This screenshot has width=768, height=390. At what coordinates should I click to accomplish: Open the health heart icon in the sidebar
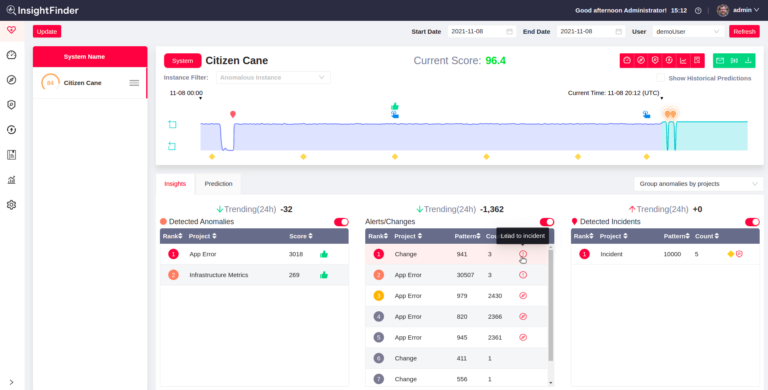click(x=11, y=30)
